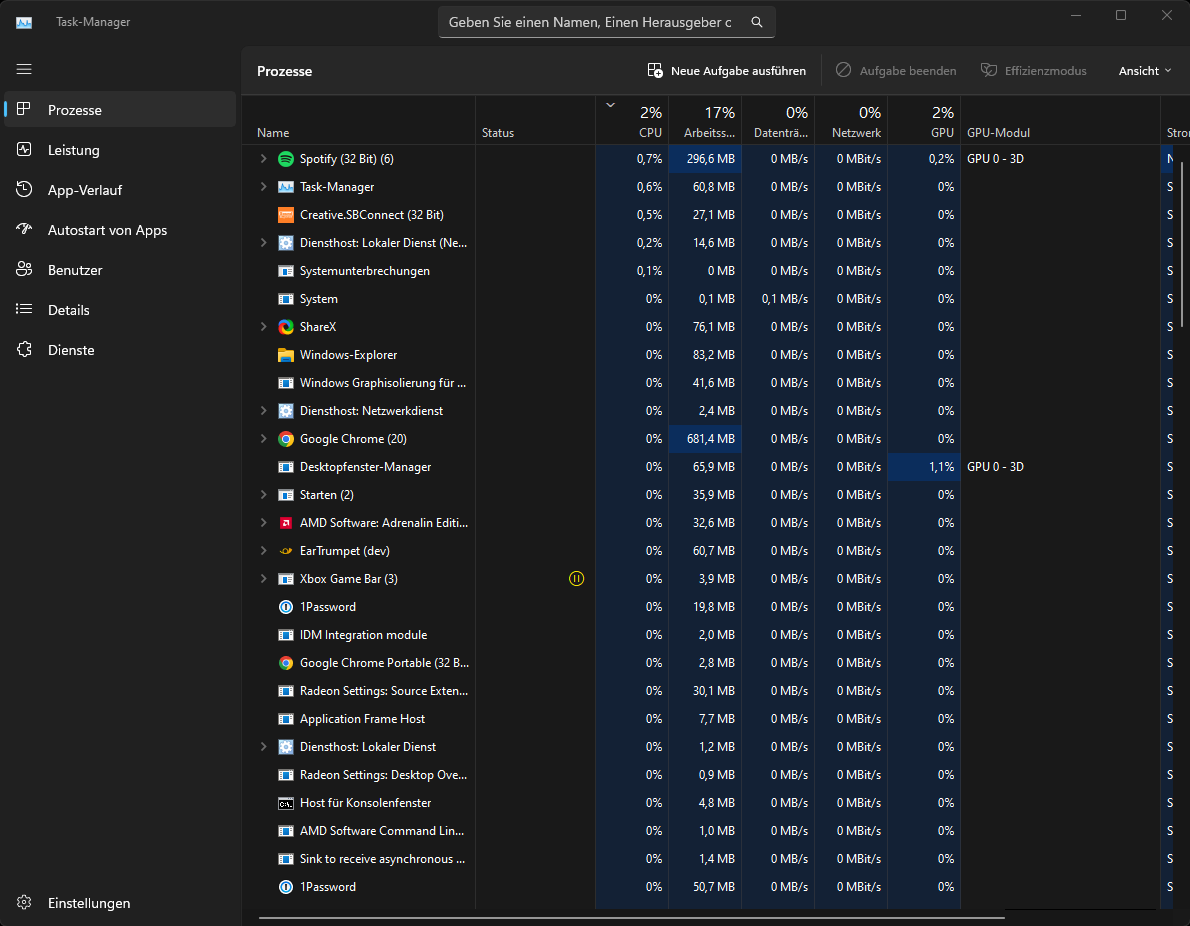1190x926 pixels.
Task: Click the Details list icon
Action: [24, 309]
